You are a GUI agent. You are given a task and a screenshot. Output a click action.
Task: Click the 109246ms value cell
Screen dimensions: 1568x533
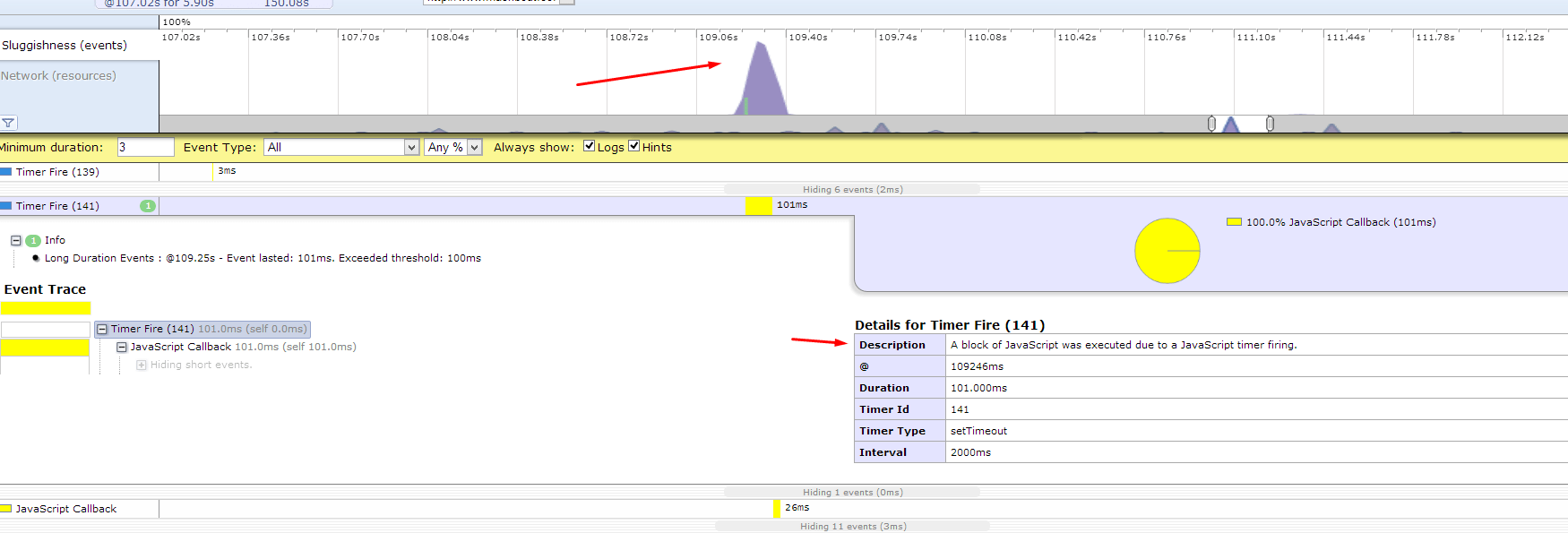[1256, 366]
